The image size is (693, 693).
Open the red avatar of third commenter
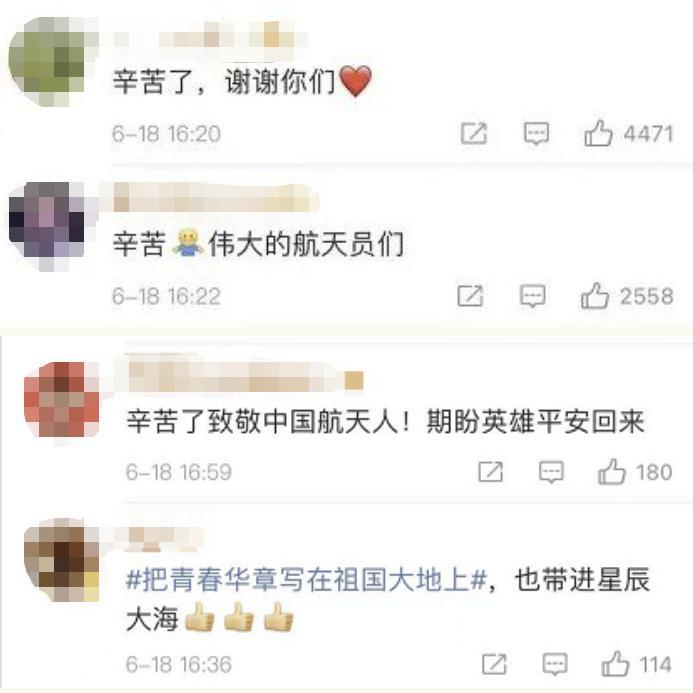62,399
